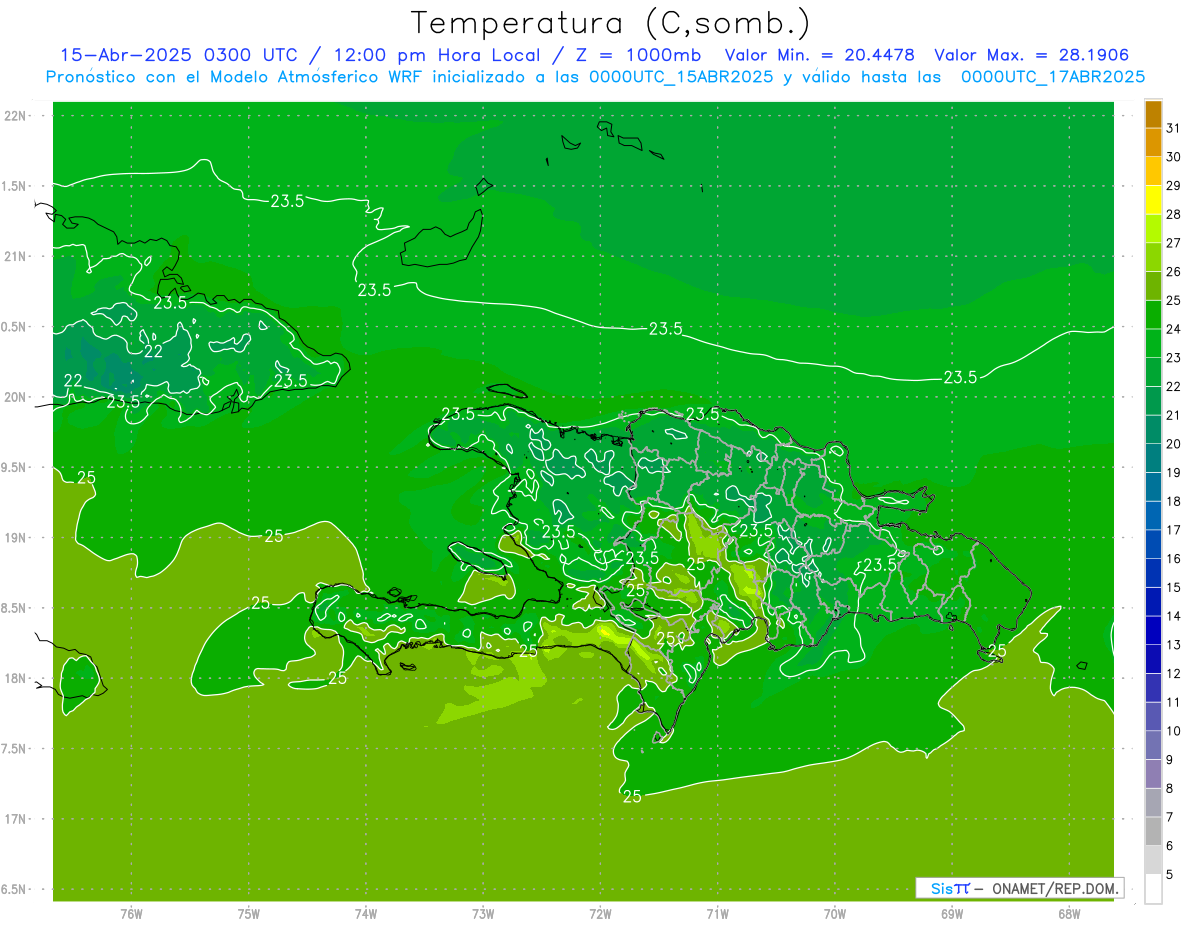This screenshot has height=927, width=1200.
Task: Click the yellow legend band between 28 and 29
Action: click(1154, 200)
